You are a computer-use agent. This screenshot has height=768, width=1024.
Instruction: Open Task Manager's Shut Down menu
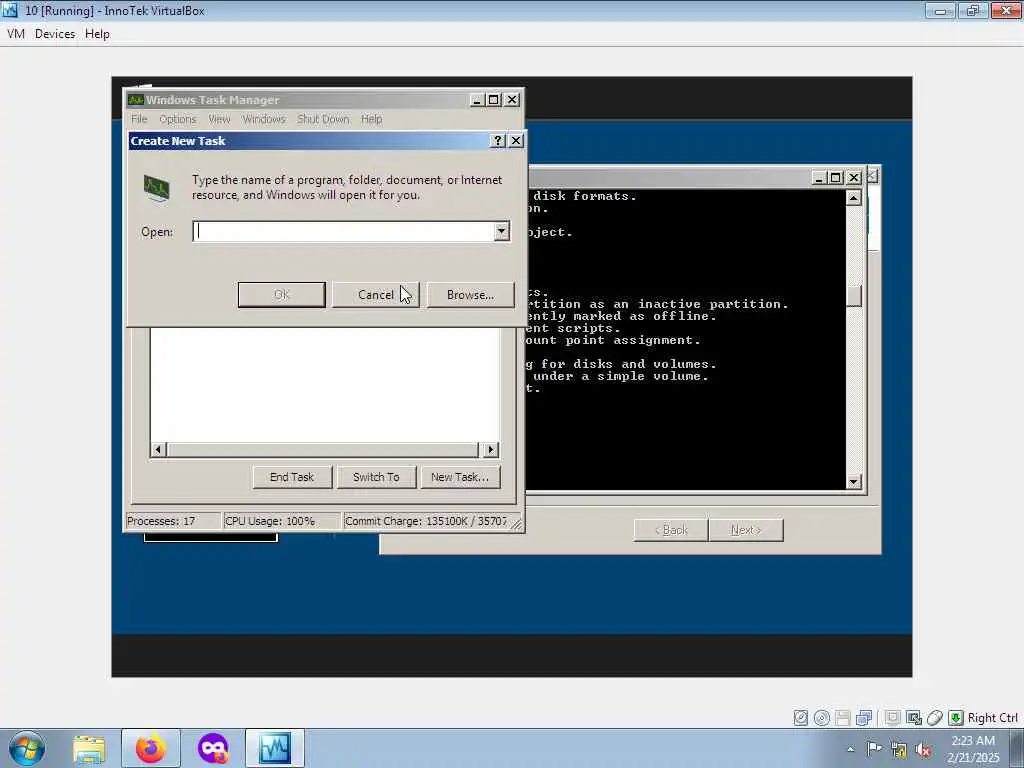coord(323,119)
